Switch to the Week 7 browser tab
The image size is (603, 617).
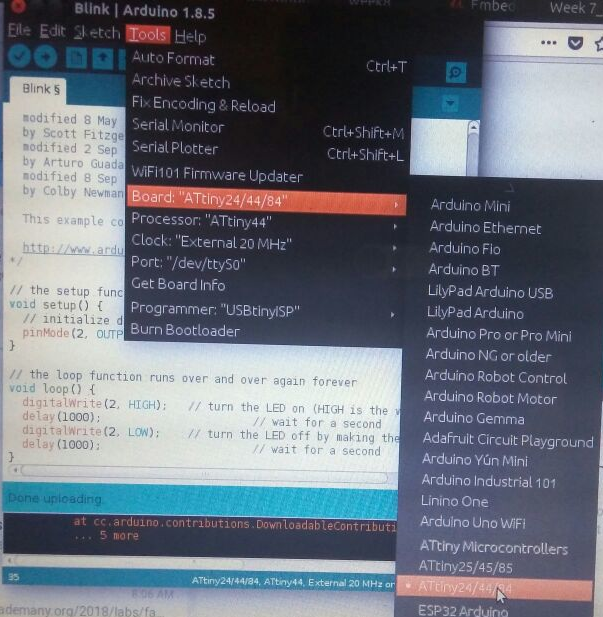pyautogui.click(x=576, y=8)
